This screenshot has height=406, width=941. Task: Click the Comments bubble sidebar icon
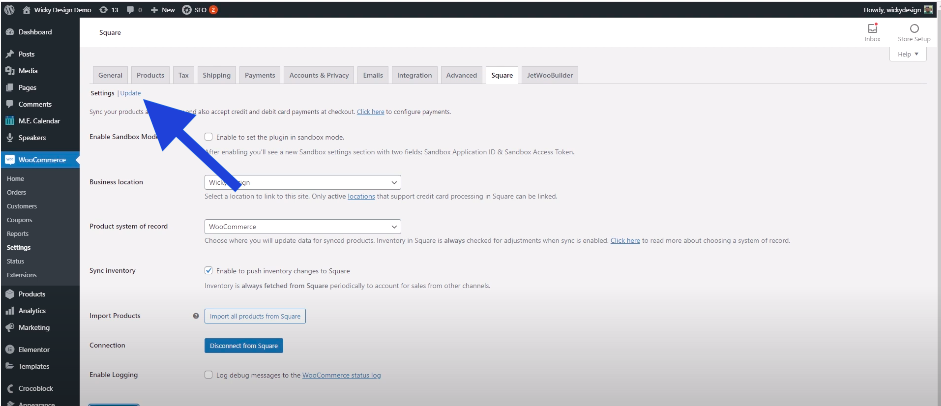(9, 104)
